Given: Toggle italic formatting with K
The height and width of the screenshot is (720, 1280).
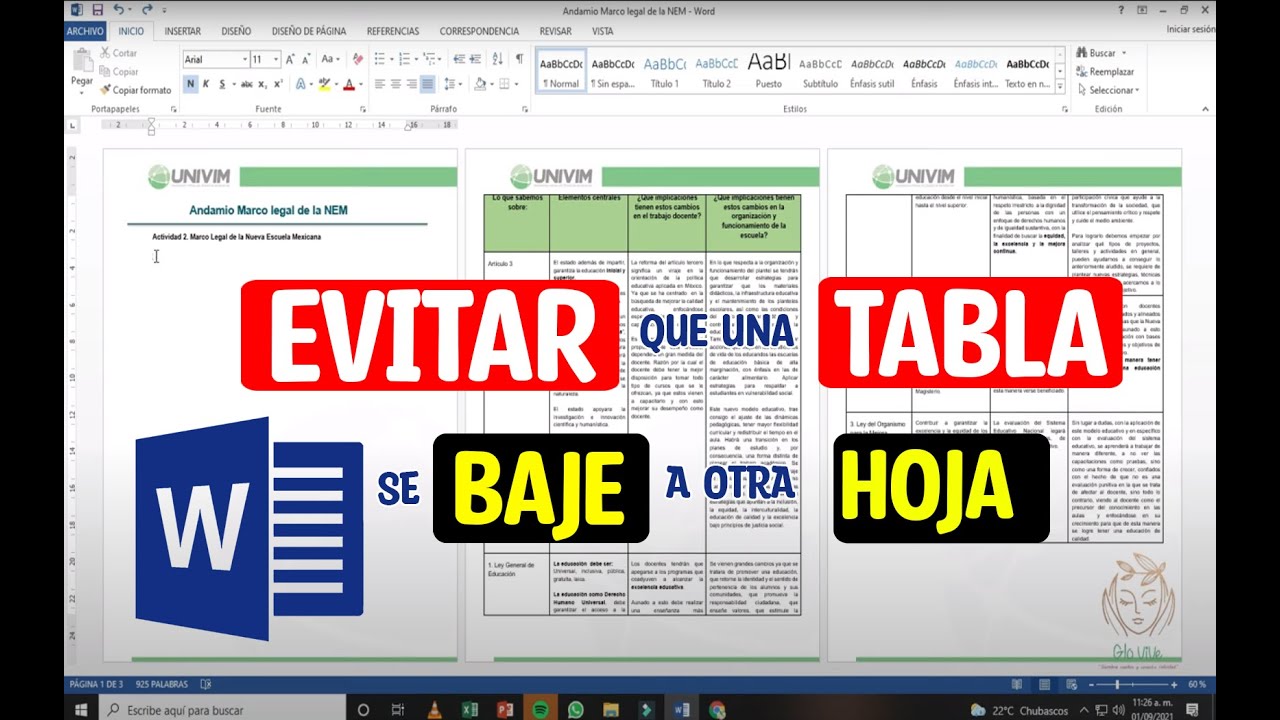Looking at the screenshot, I should tap(206, 83).
